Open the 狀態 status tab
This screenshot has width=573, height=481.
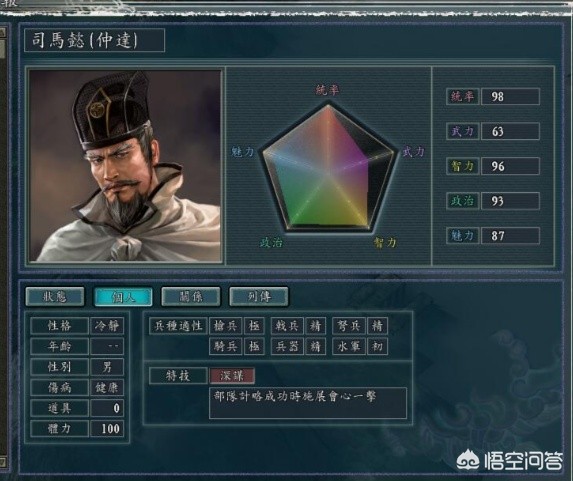tap(55, 296)
